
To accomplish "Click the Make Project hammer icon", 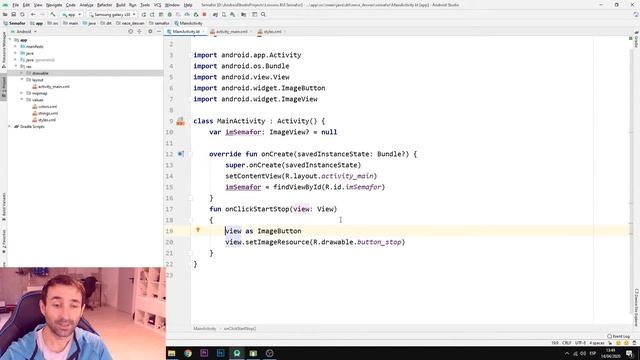I will tap(53, 14).
